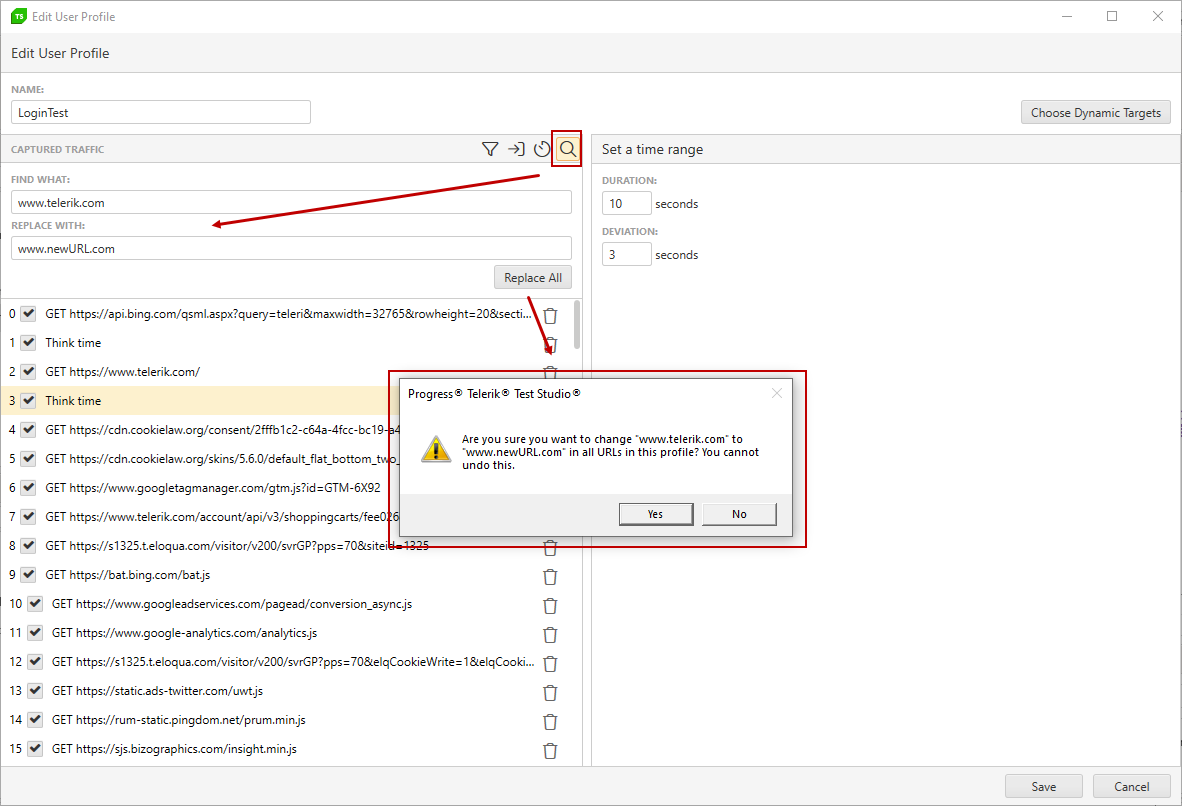Uncheck row 9 bat.bing.com checkbox
The width and height of the screenshot is (1182, 806).
coord(28,575)
